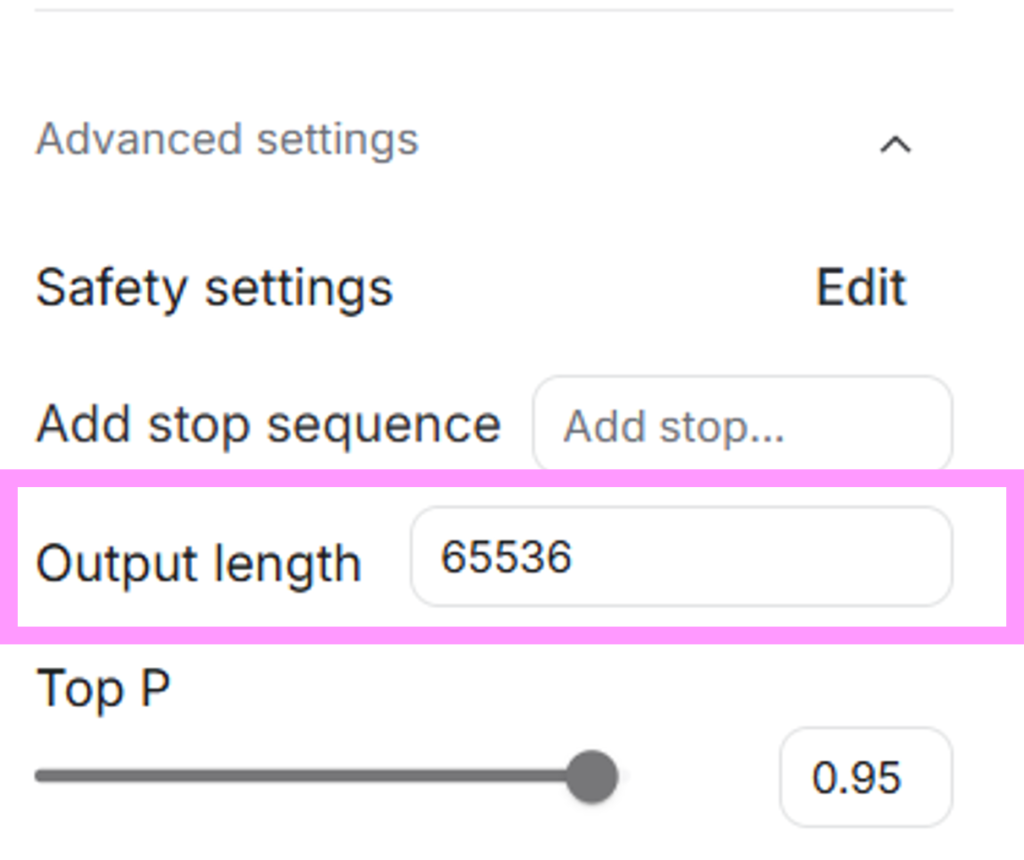Focus the Top P value box showing 0.95
1024x860 pixels.
point(866,778)
